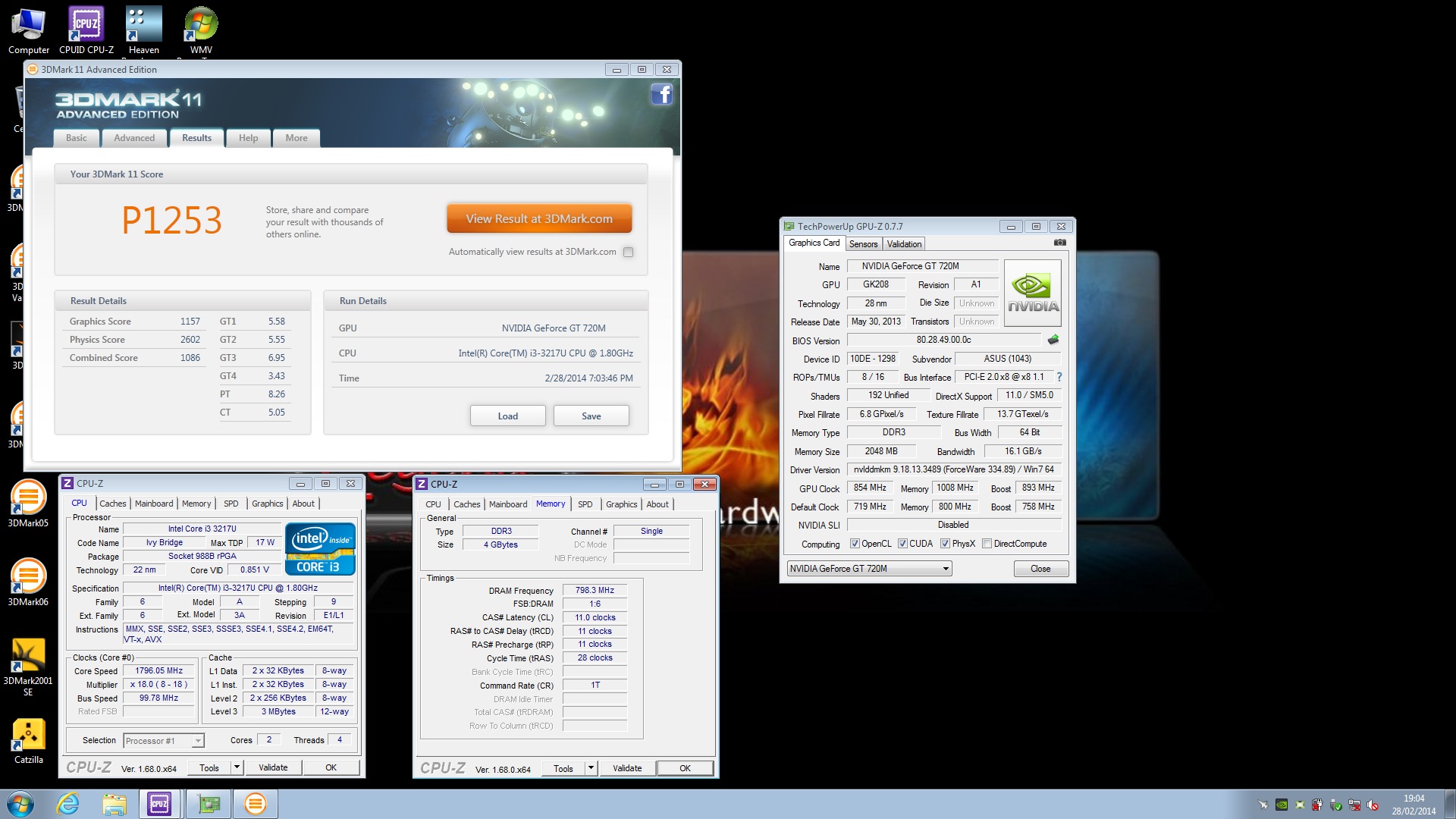Launch Internet Explorer from taskbar
This screenshot has height=819, width=1456.
[x=68, y=804]
